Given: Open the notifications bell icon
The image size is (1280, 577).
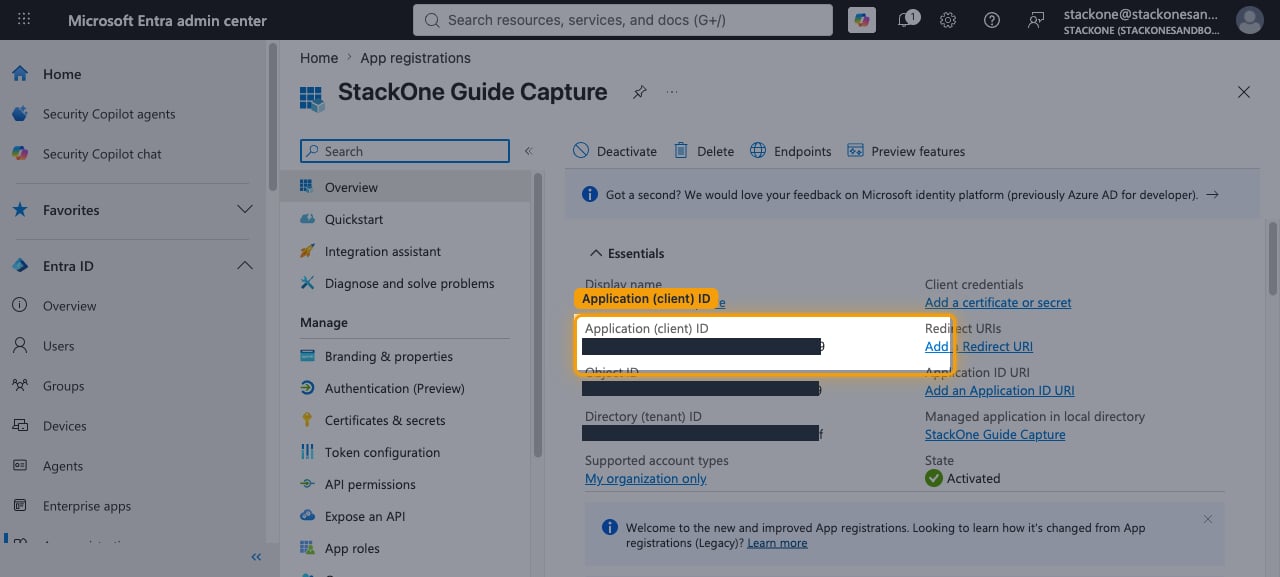Looking at the screenshot, I should pos(907,20).
